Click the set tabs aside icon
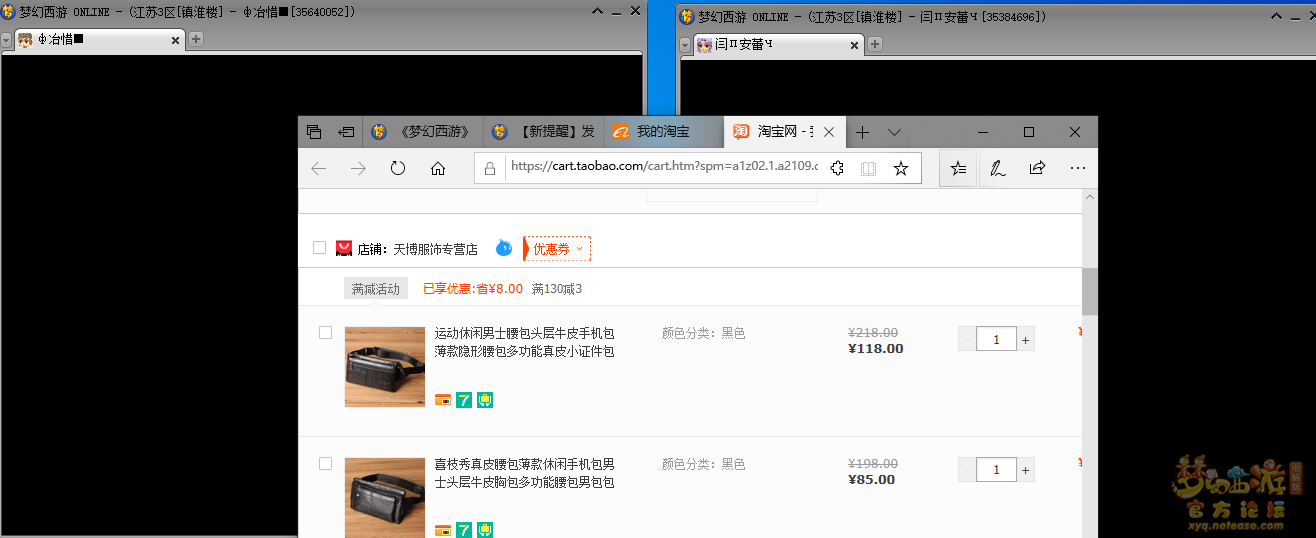1316x538 pixels. (346, 132)
